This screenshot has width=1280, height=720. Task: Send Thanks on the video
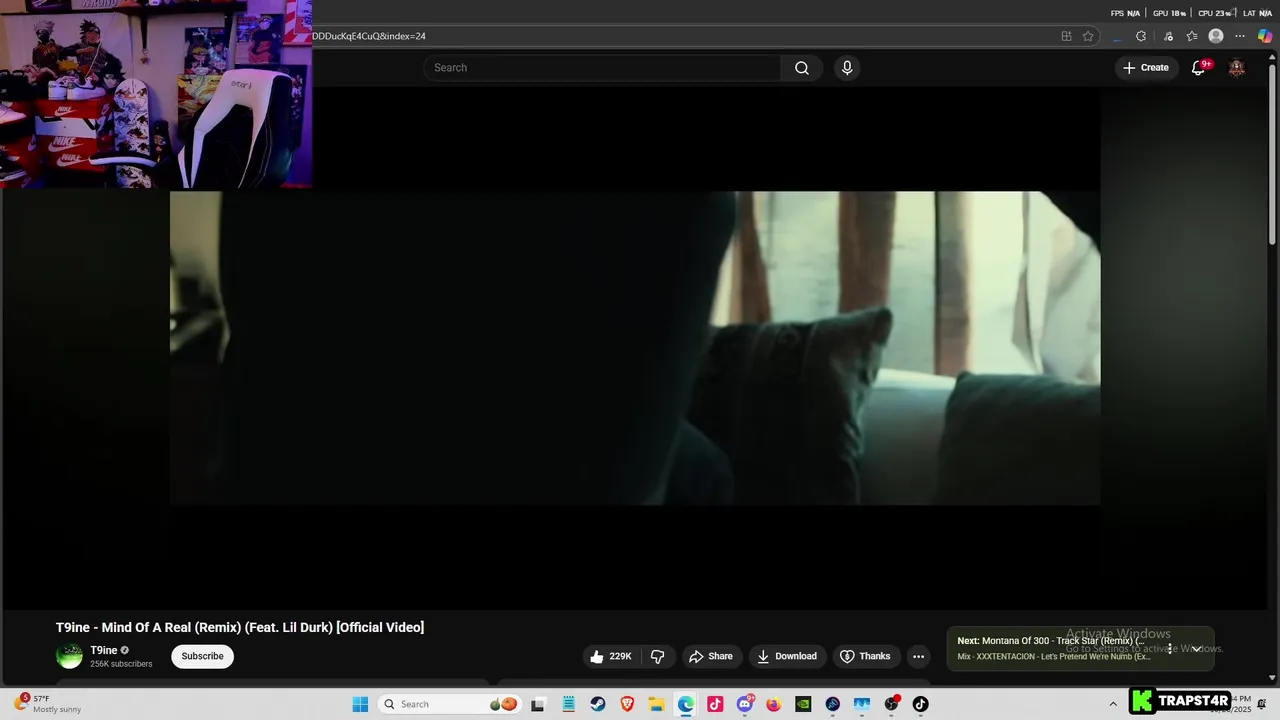point(865,656)
